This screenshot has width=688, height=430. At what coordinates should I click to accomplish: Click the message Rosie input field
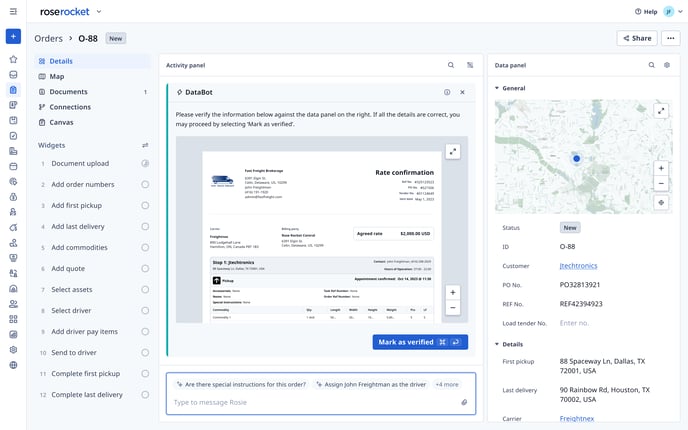click(310, 402)
